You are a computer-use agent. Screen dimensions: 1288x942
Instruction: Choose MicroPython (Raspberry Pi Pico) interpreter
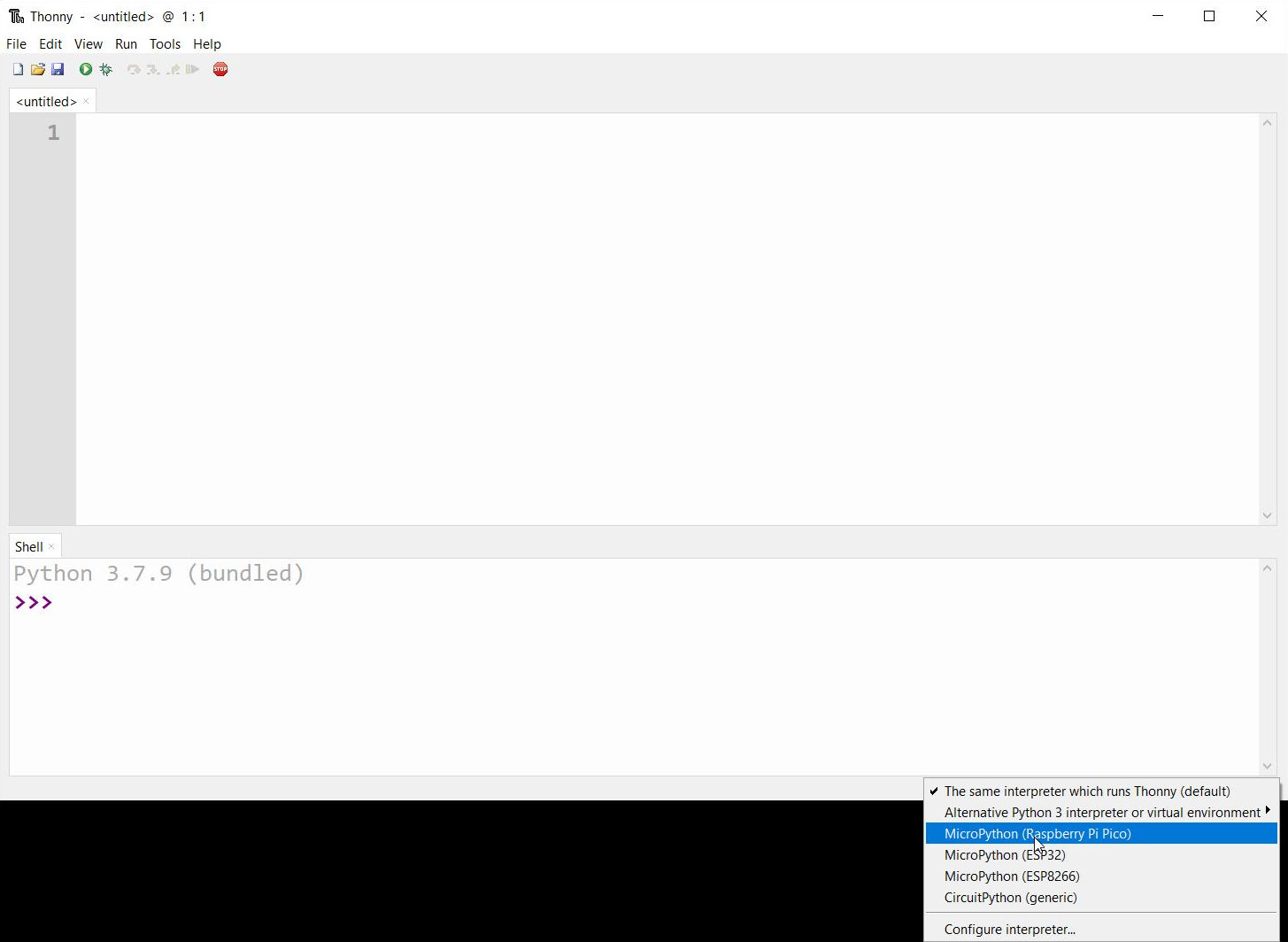[1037, 834]
